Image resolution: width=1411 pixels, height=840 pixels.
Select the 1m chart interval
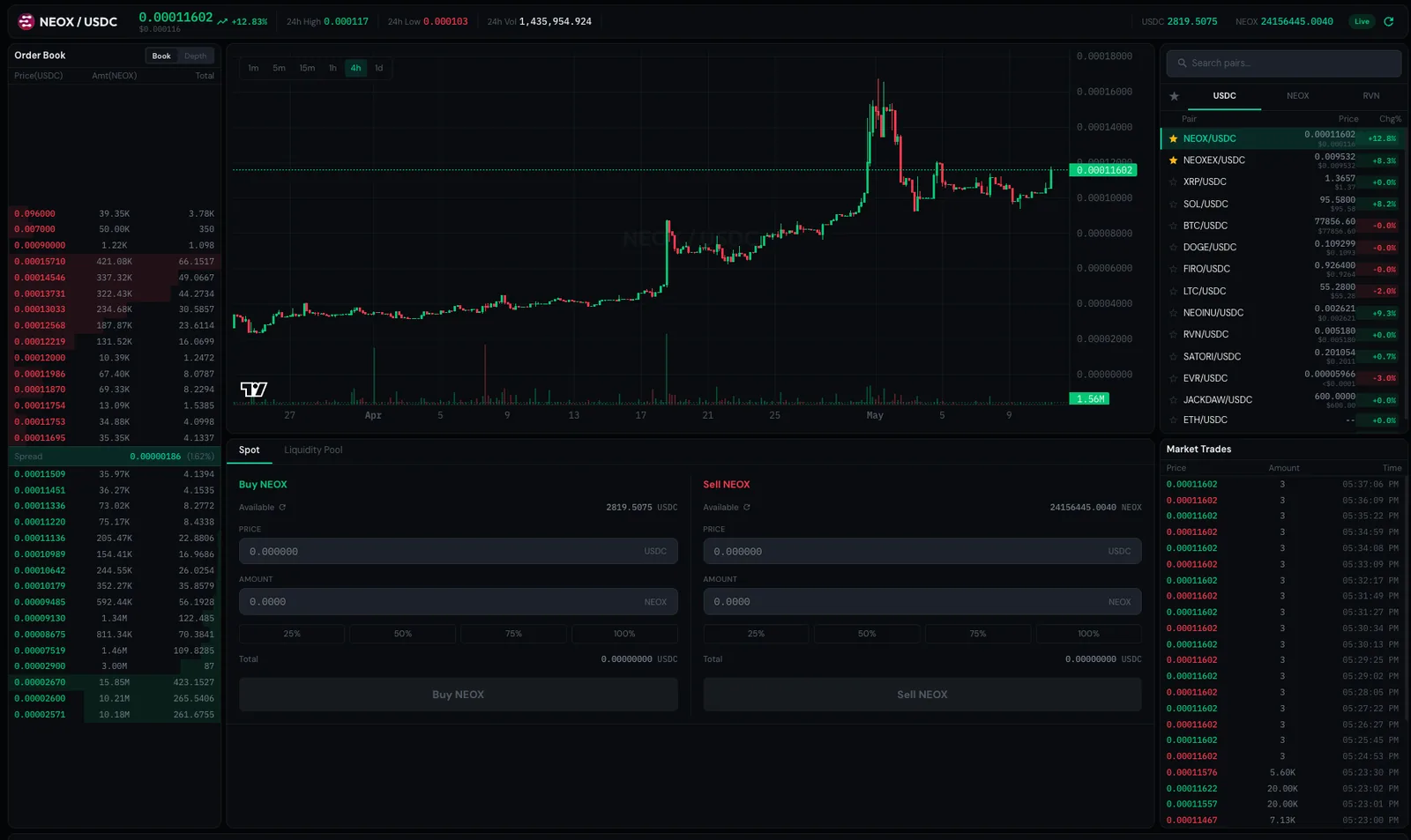click(x=253, y=68)
